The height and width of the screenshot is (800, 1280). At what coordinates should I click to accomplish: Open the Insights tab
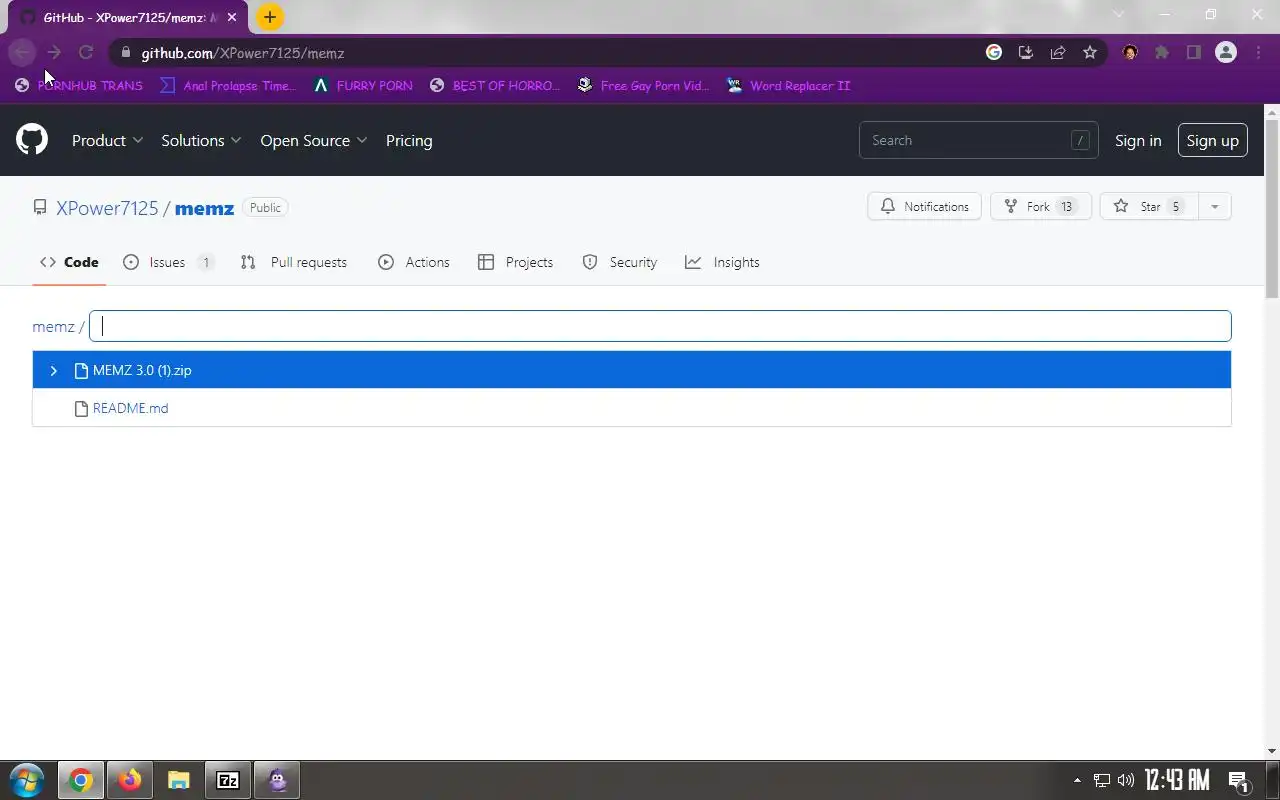[x=722, y=262]
